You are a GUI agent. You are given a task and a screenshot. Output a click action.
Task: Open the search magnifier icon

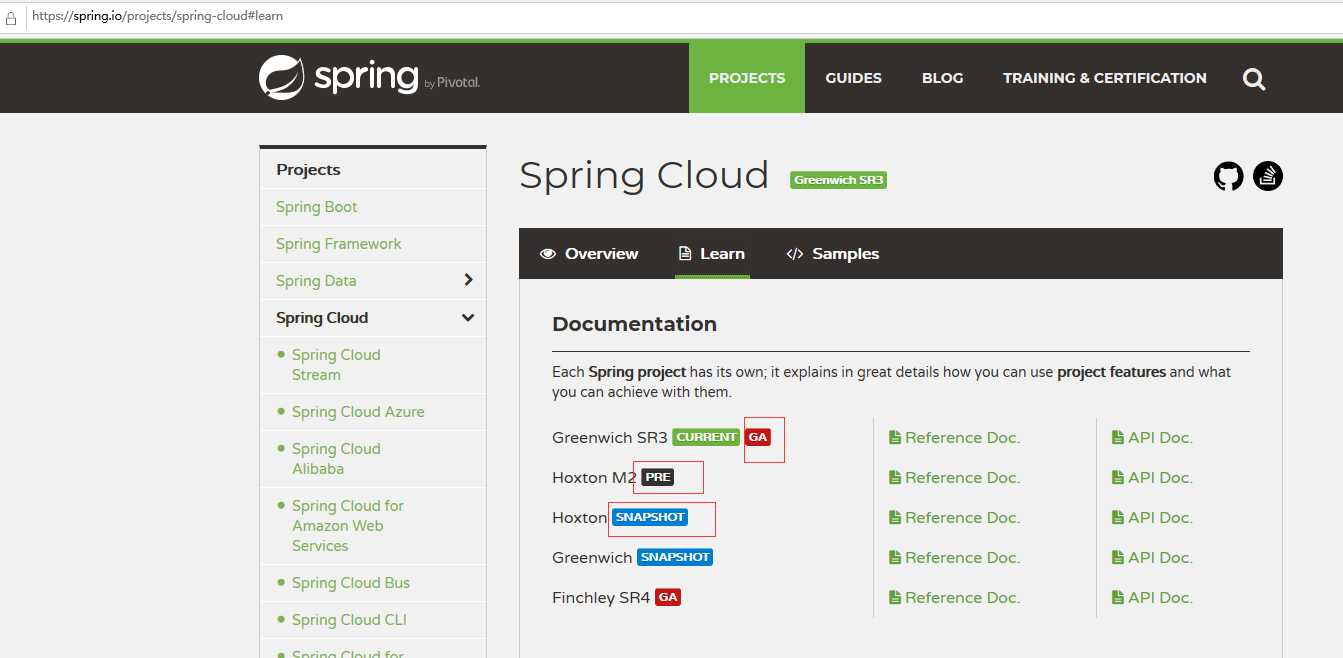pos(1254,79)
